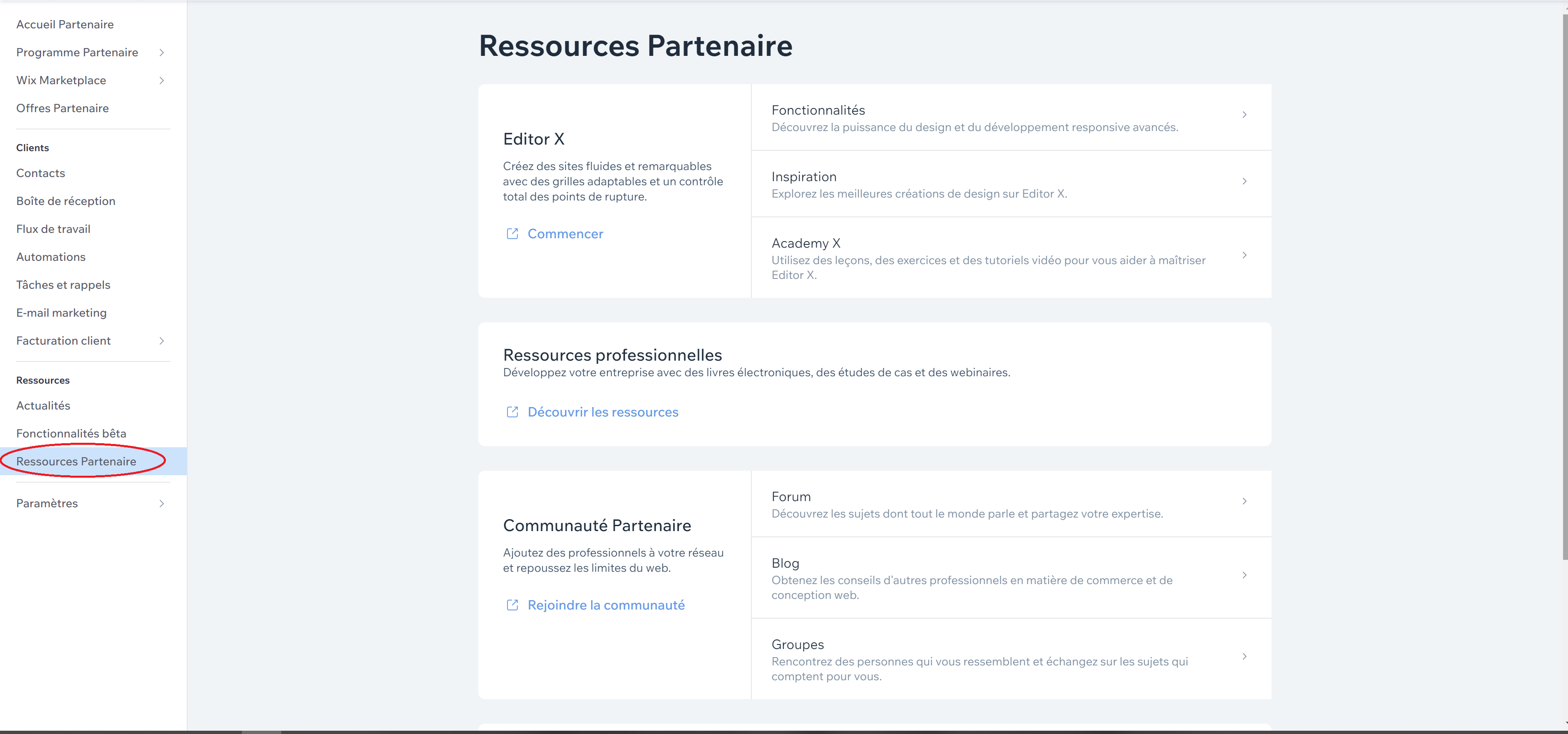Viewport: 1568px width, 734px height.
Task: Click the Ressources Partenaire page heading
Action: [x=636, y=46]
